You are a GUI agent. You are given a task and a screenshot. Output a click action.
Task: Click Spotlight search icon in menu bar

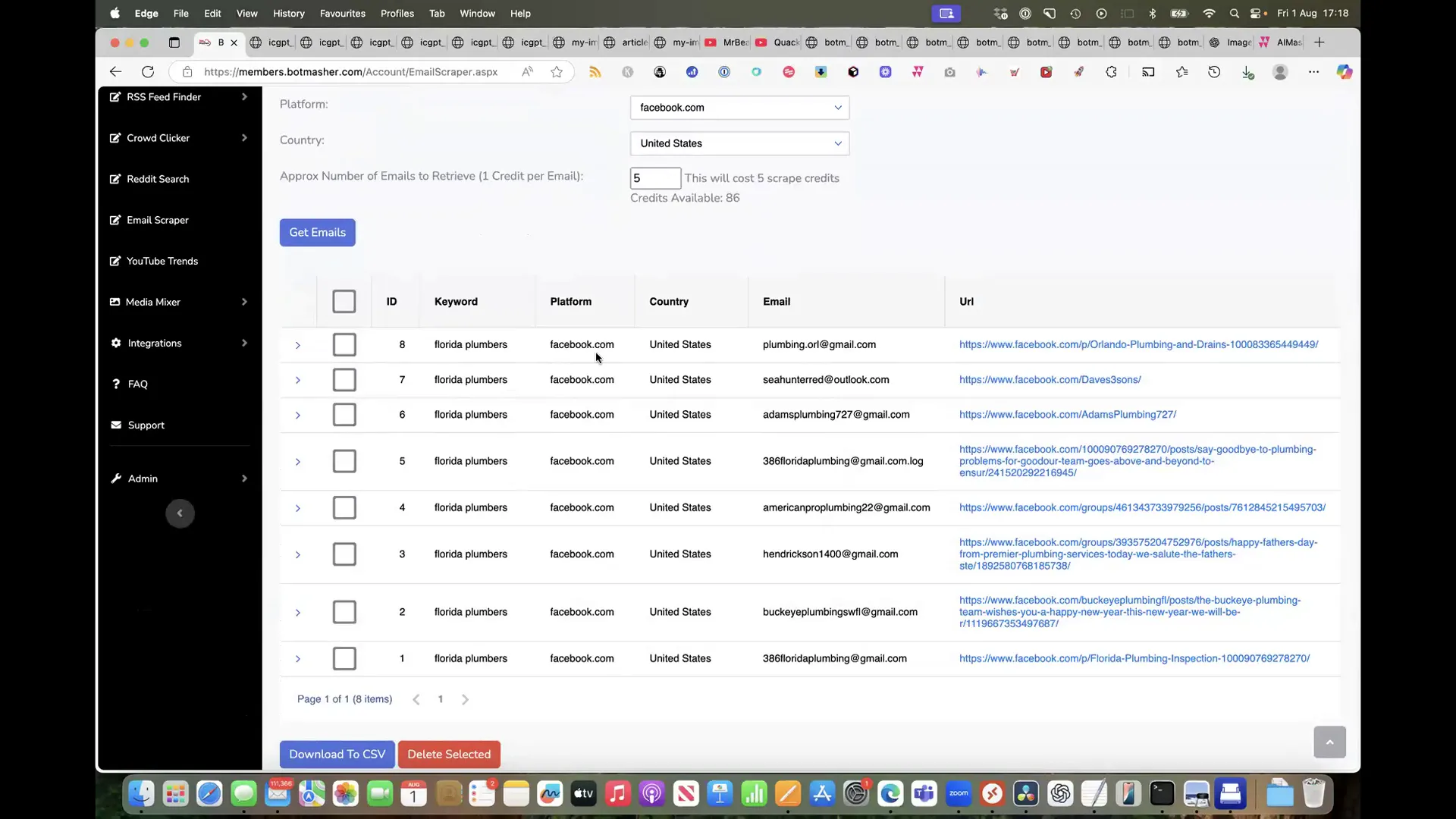point(1234,14)
